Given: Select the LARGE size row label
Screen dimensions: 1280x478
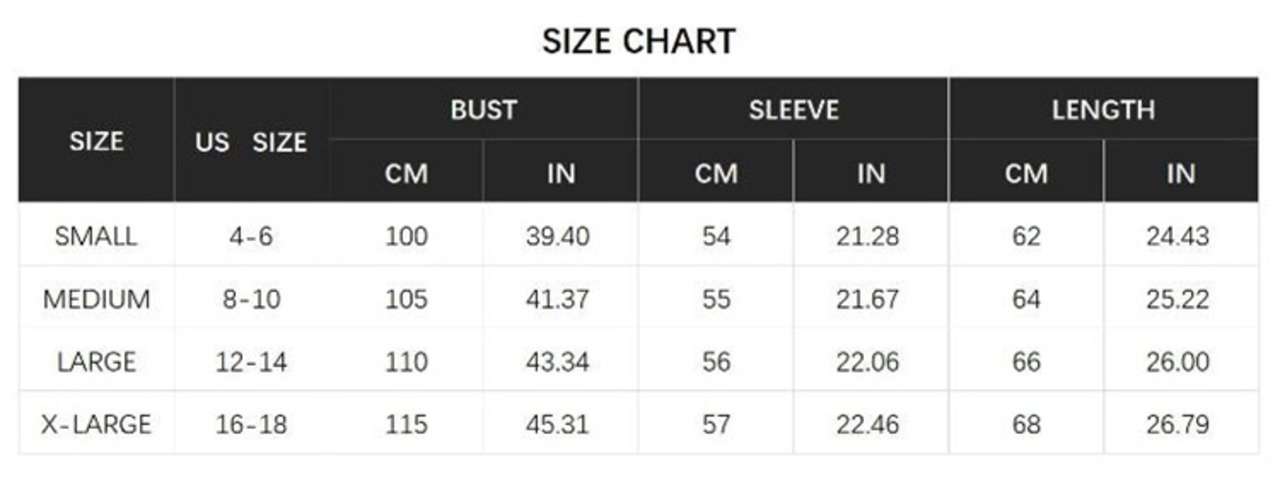Looking at the screenshot, I should click(96, 361).
